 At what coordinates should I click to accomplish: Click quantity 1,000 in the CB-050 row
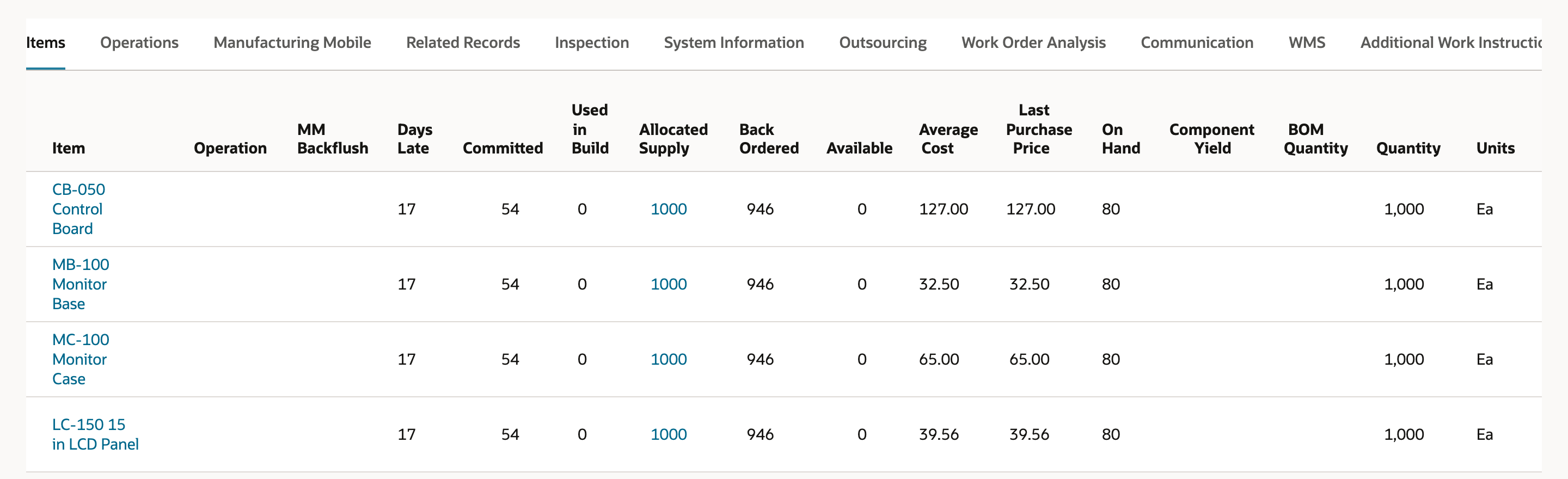click(1404, 209)
